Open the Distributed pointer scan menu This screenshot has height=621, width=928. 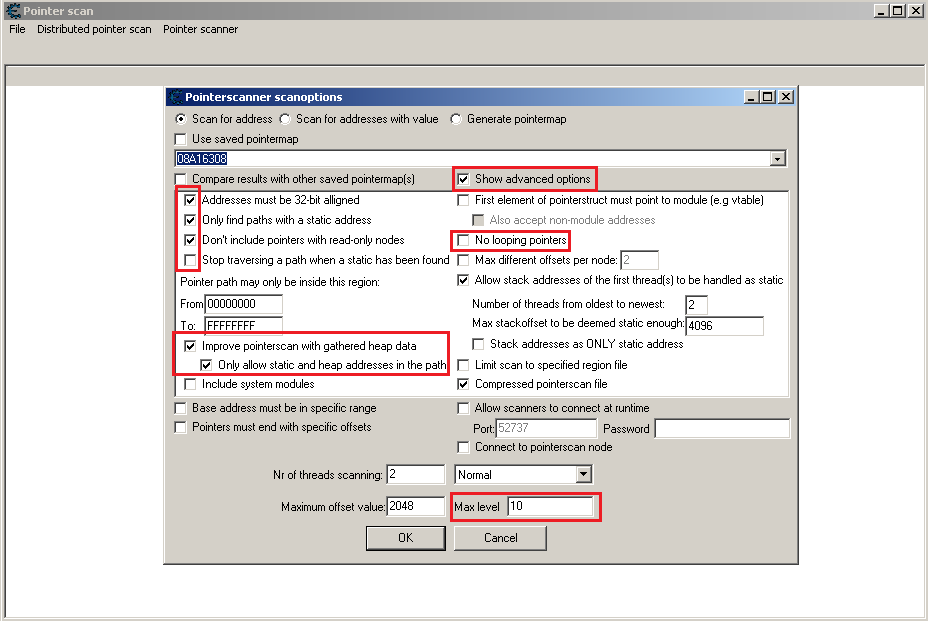point(94,29)
